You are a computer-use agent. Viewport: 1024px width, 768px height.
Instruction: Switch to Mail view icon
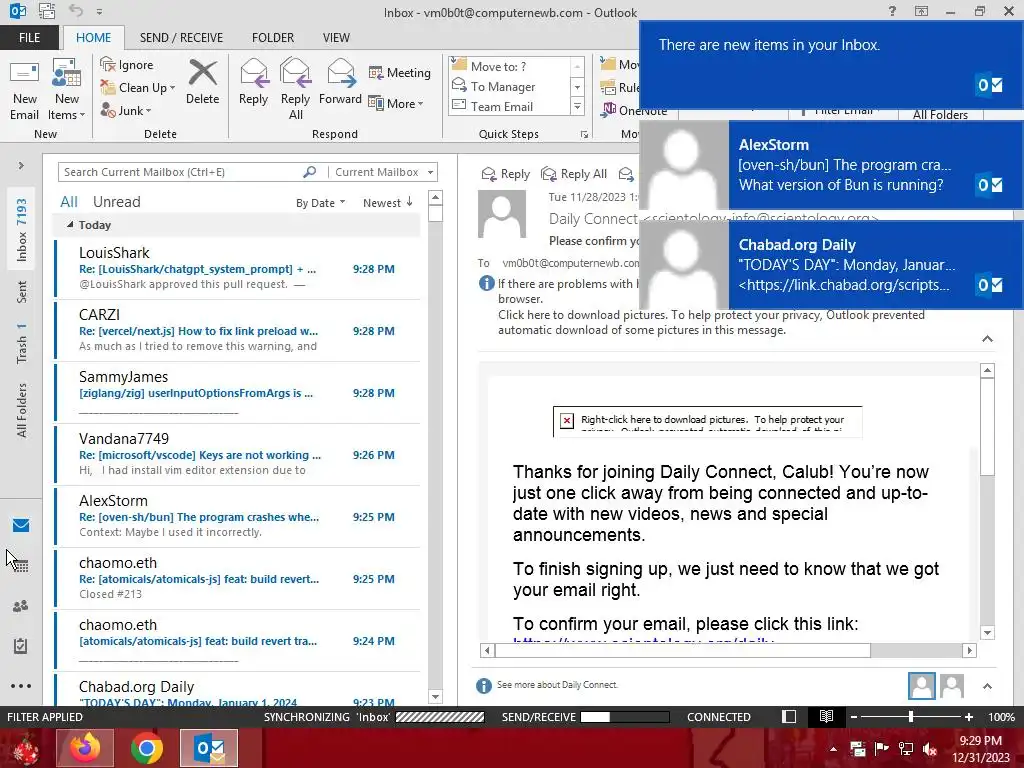click(21, 525)
